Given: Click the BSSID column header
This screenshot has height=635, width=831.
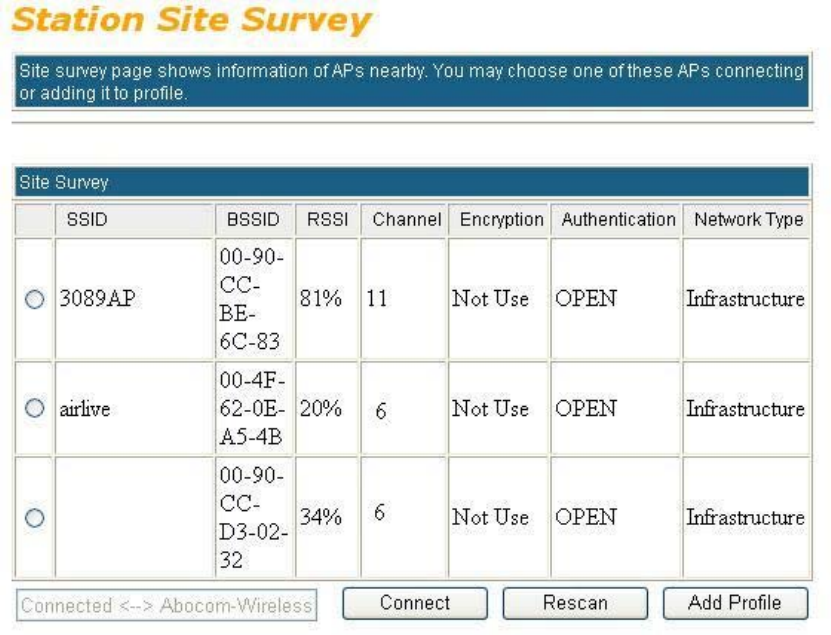Looking at the screenshot, I should (254, 219).
